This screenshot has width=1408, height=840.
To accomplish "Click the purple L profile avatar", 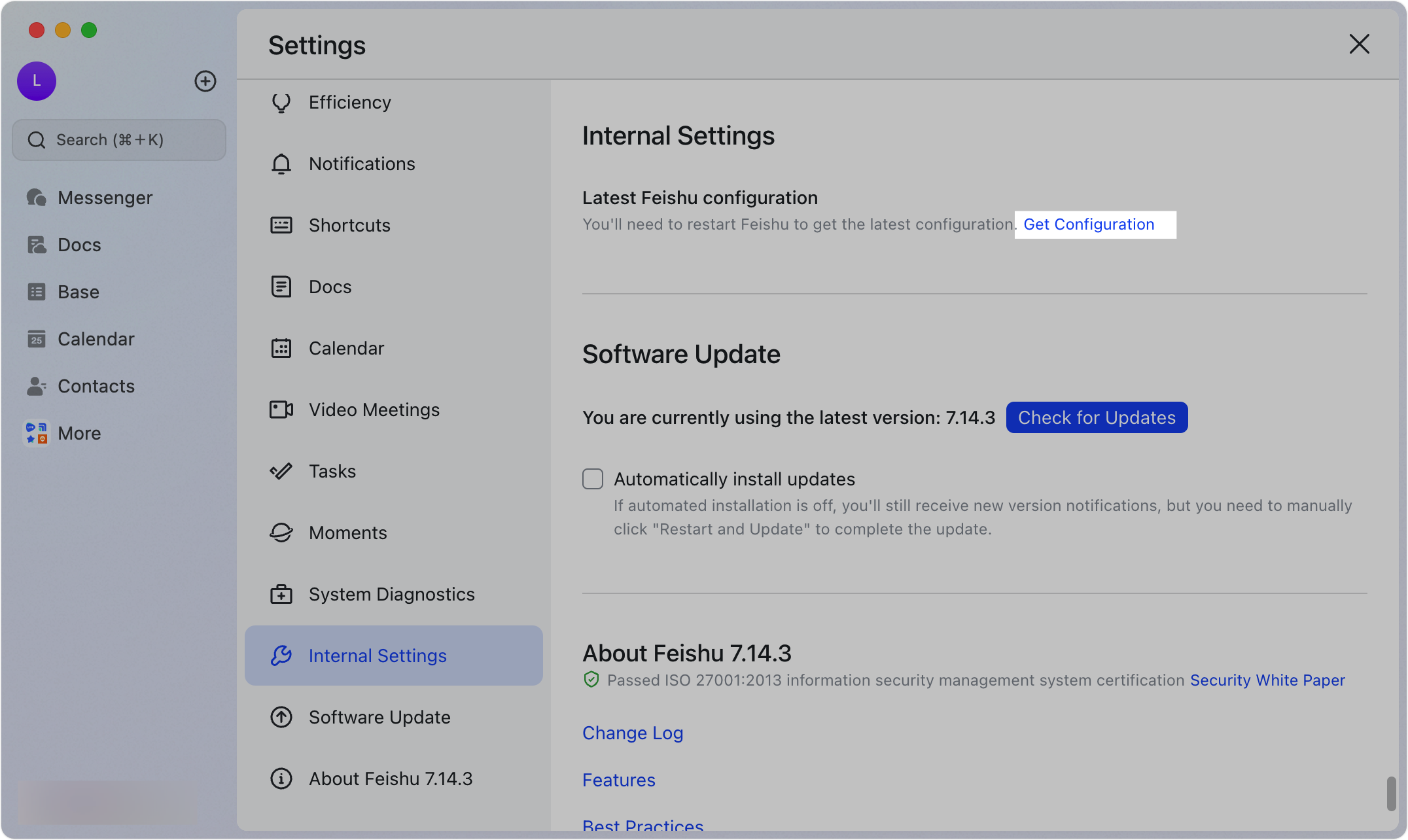I will 37,81.
